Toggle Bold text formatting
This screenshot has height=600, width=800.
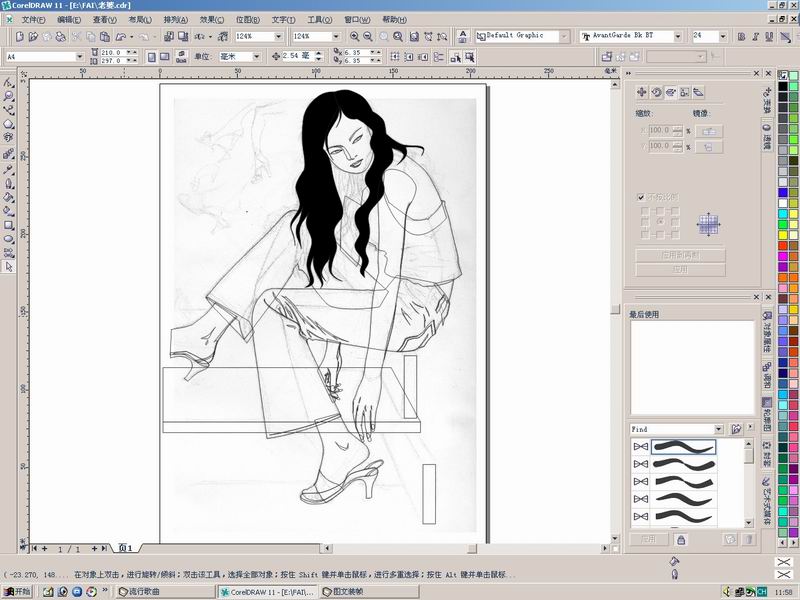[x=741, y=36]
